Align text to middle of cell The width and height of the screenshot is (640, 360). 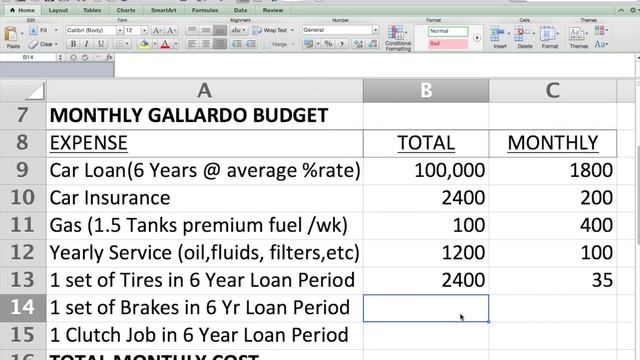click(206, 30)
